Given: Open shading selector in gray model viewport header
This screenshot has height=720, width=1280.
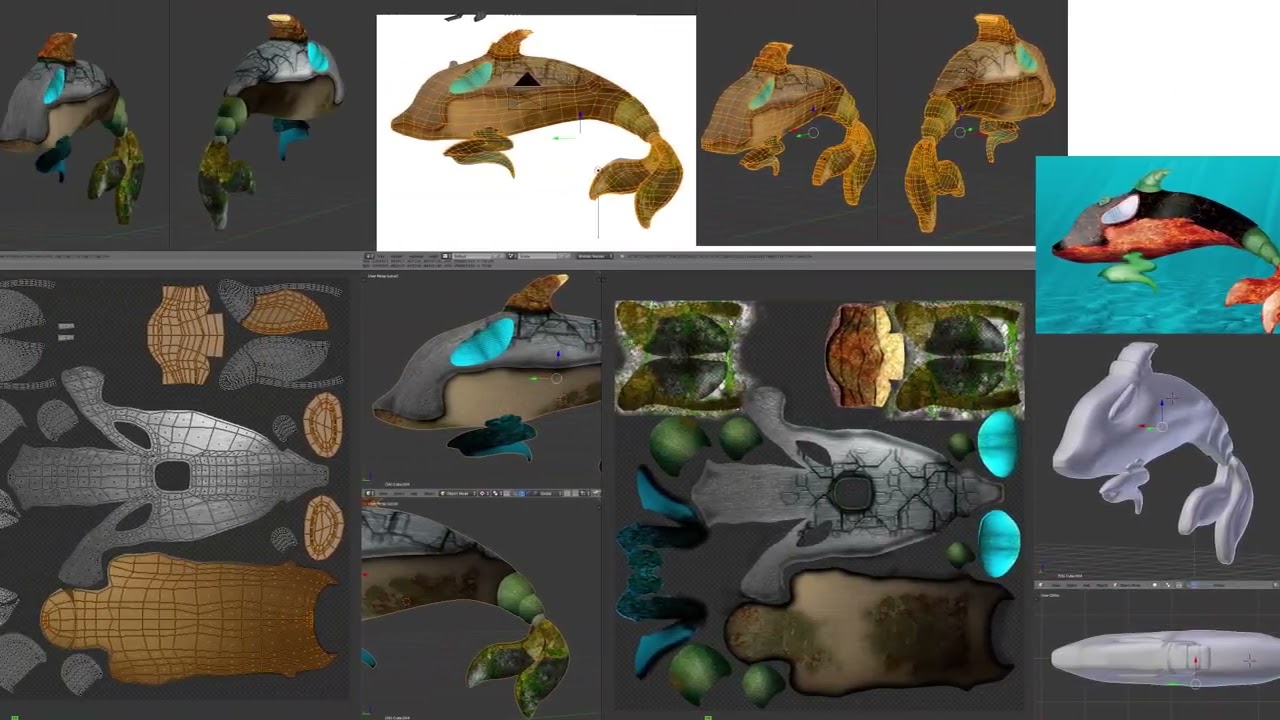Looking at the screenshot, I should click(x=1155, y=585).
